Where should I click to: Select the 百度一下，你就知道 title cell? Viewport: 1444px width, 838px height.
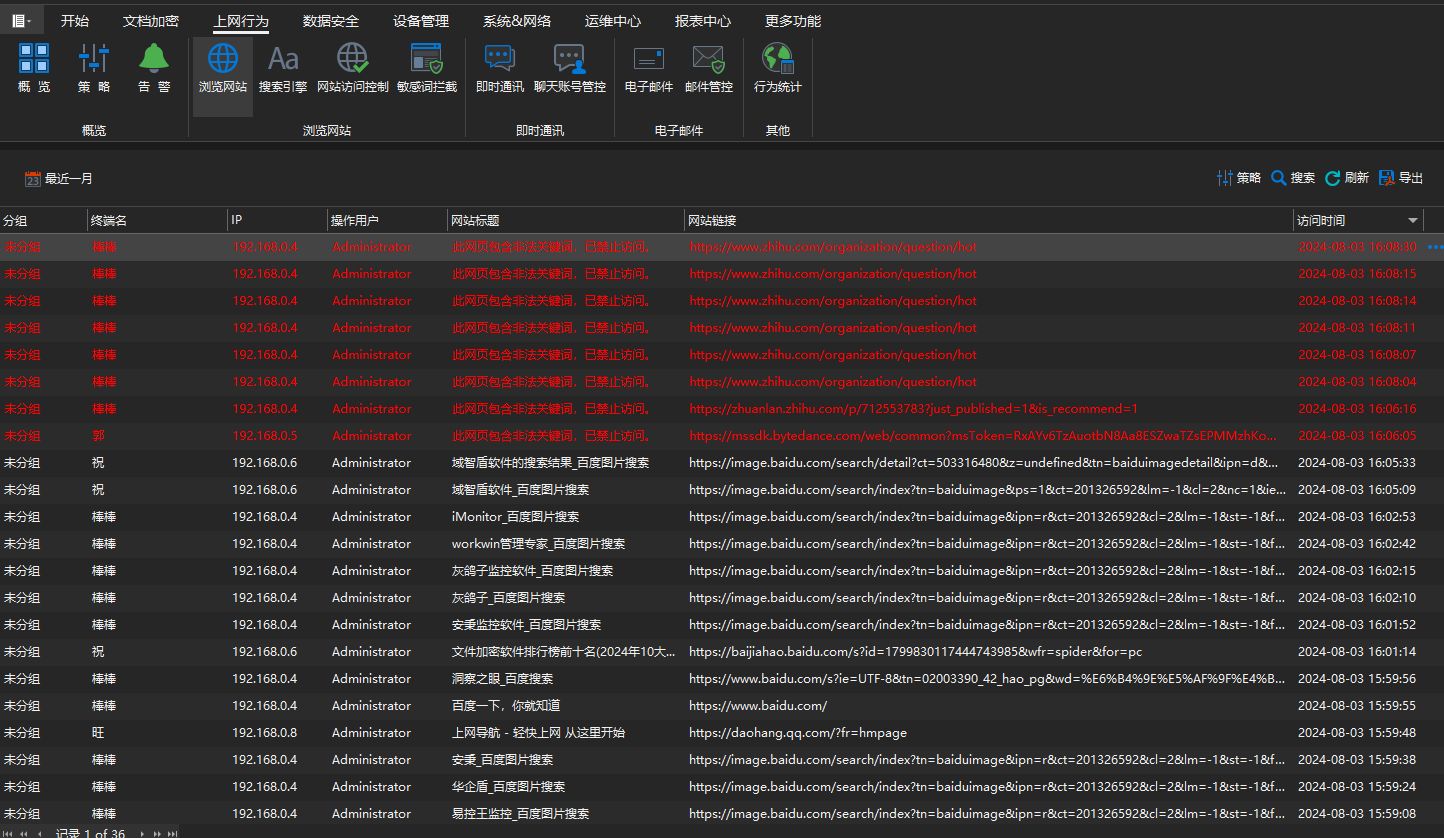click(x=566, y=706)
